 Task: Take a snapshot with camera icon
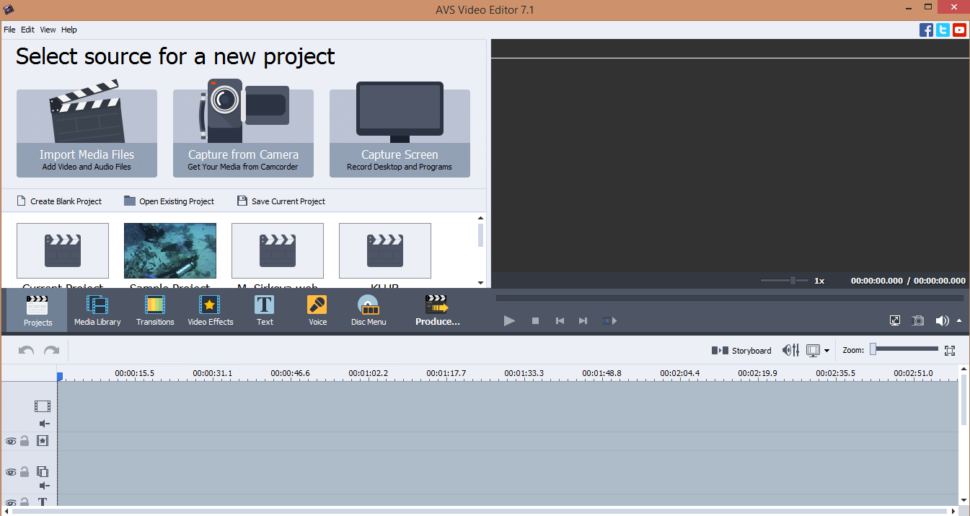(918, 320)
